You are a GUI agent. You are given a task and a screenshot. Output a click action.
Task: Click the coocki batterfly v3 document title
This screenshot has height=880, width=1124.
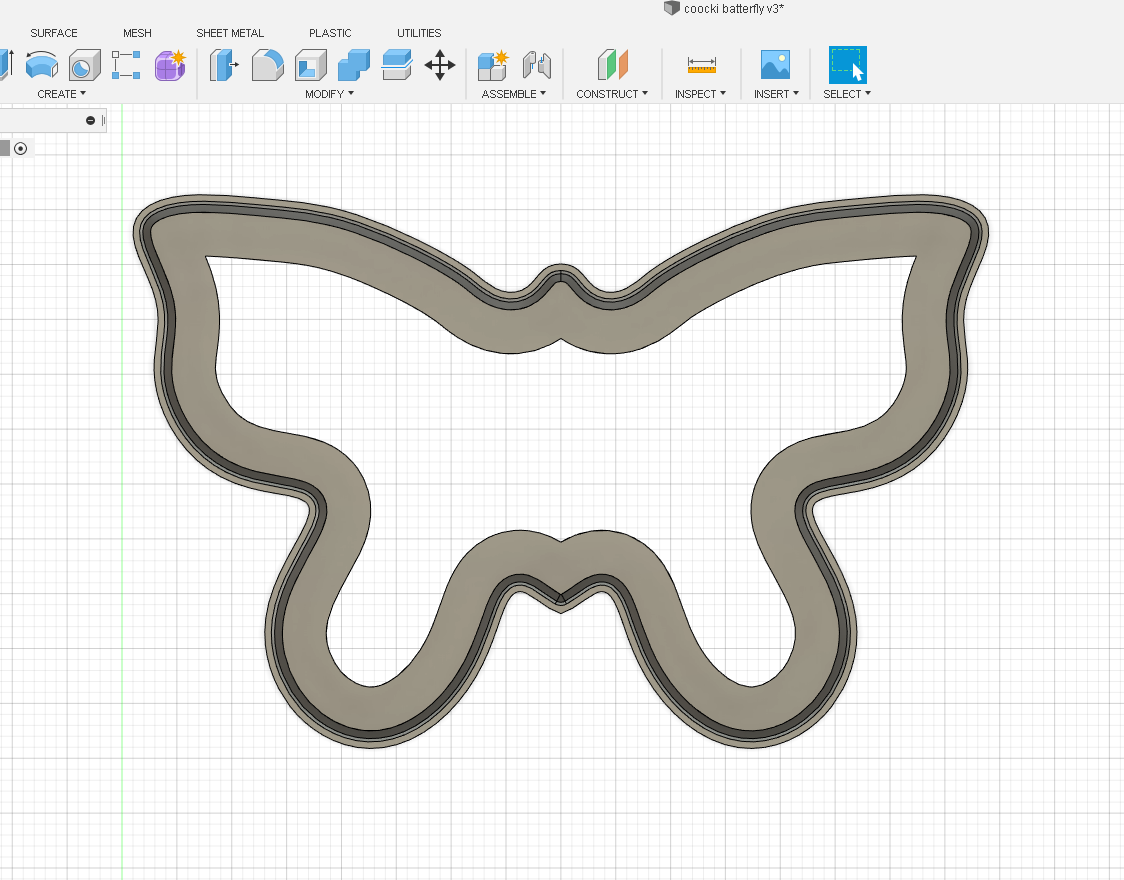(732, 8)
